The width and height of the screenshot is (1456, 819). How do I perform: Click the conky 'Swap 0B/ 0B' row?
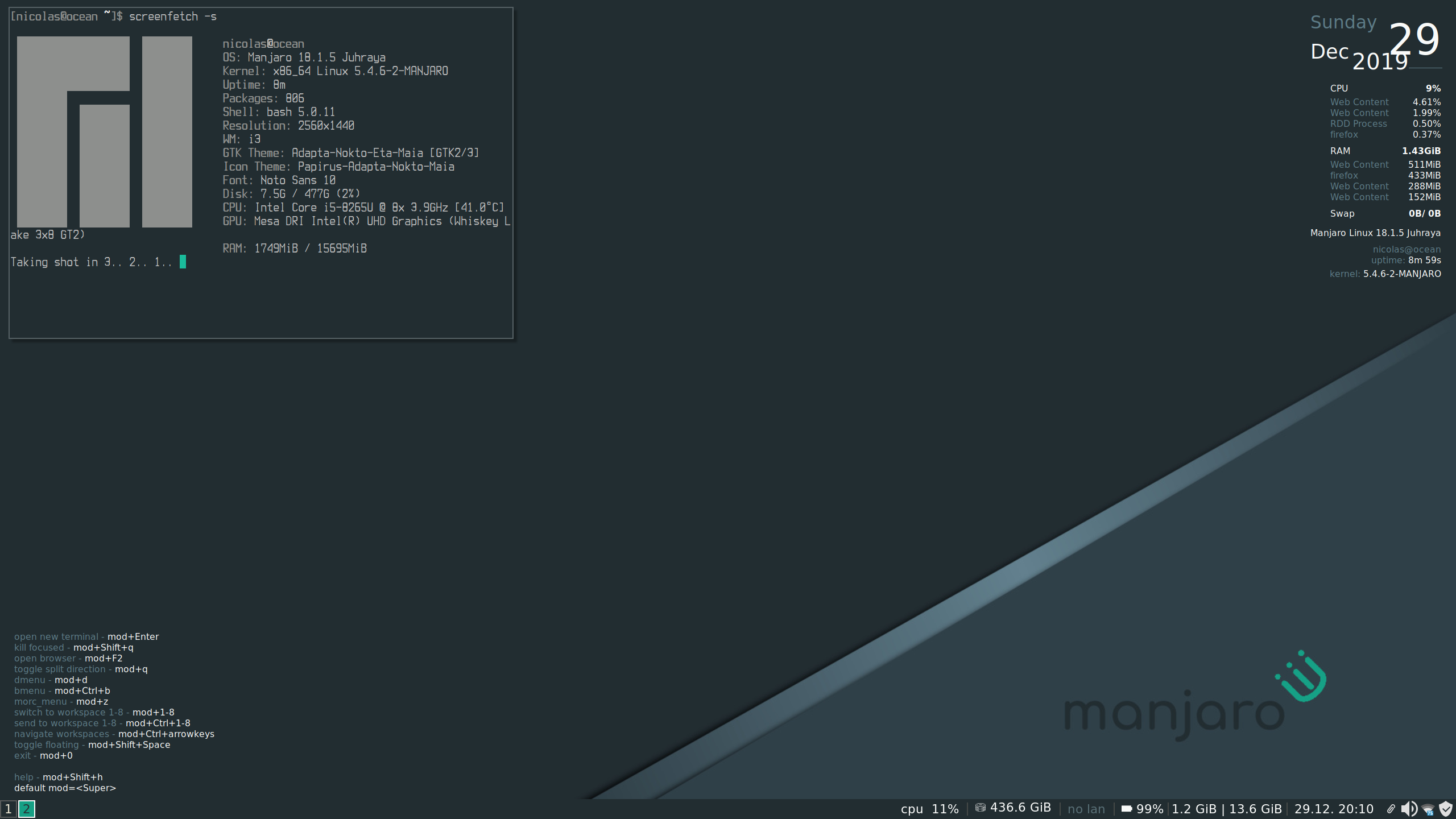(x=1385, y=213)
